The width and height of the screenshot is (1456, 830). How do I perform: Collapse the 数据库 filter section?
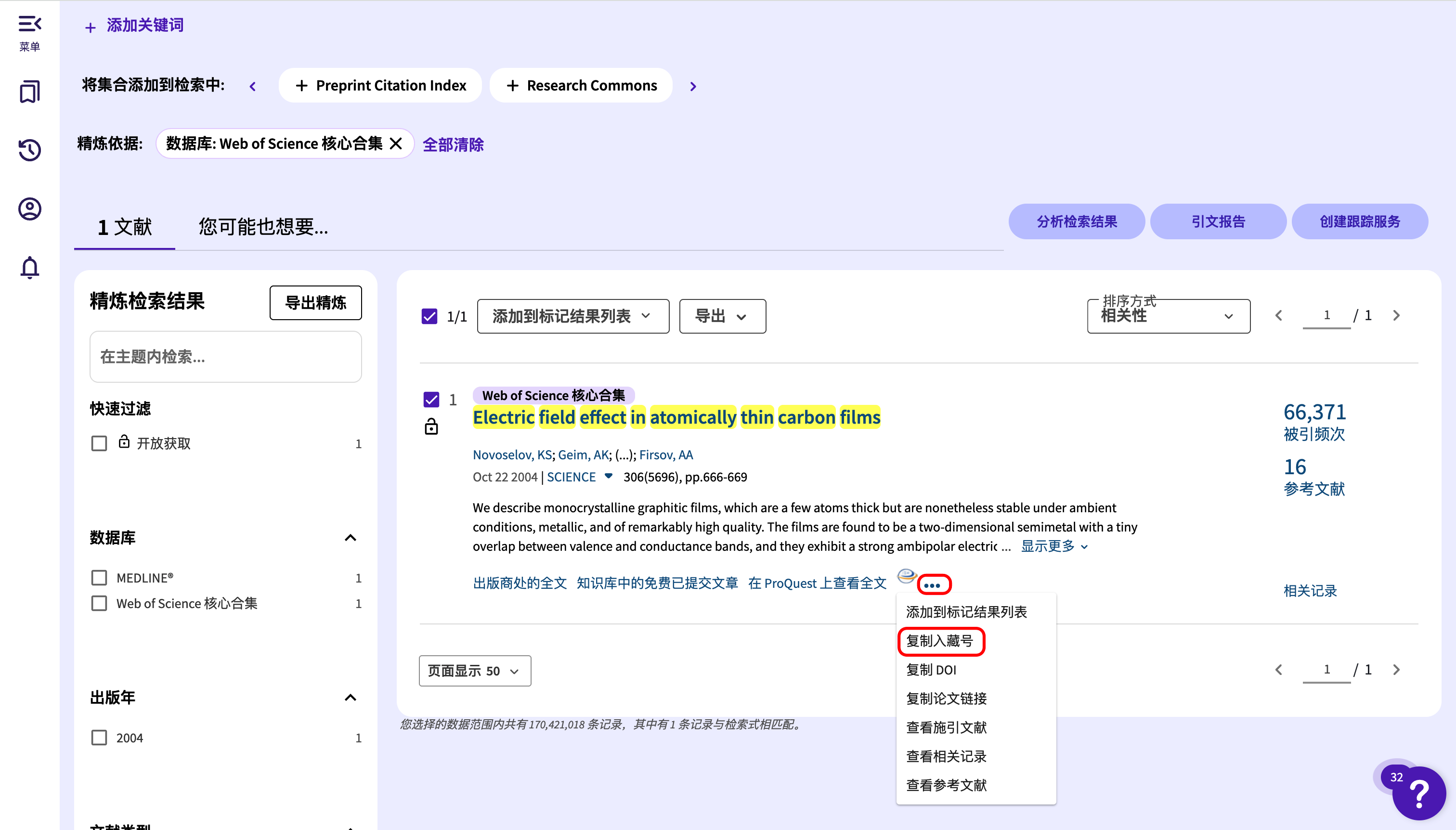click(351, 538)
